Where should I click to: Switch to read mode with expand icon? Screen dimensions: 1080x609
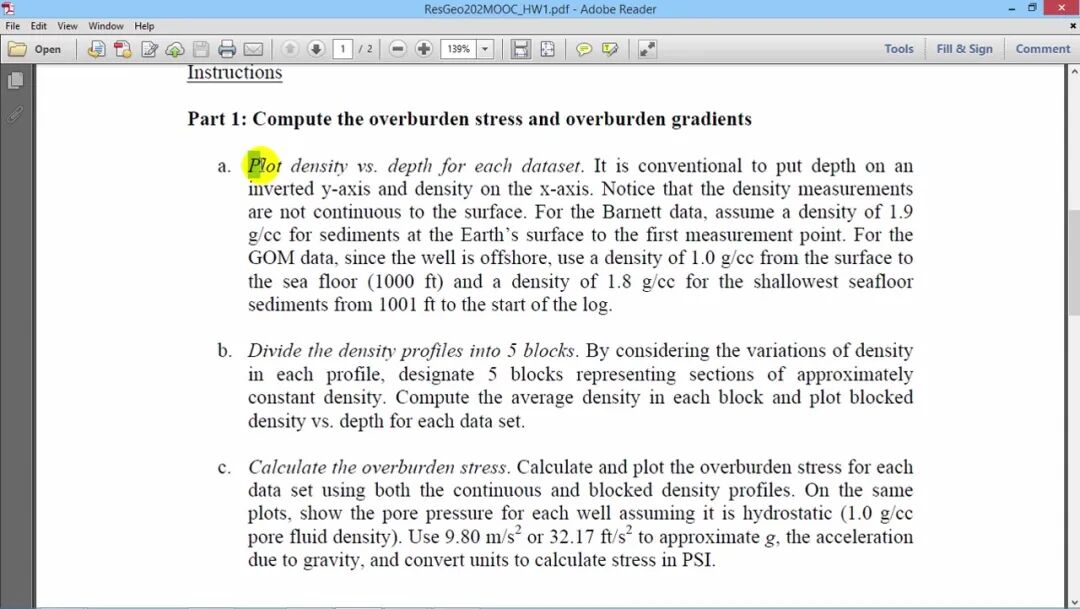tap(647, 49)
